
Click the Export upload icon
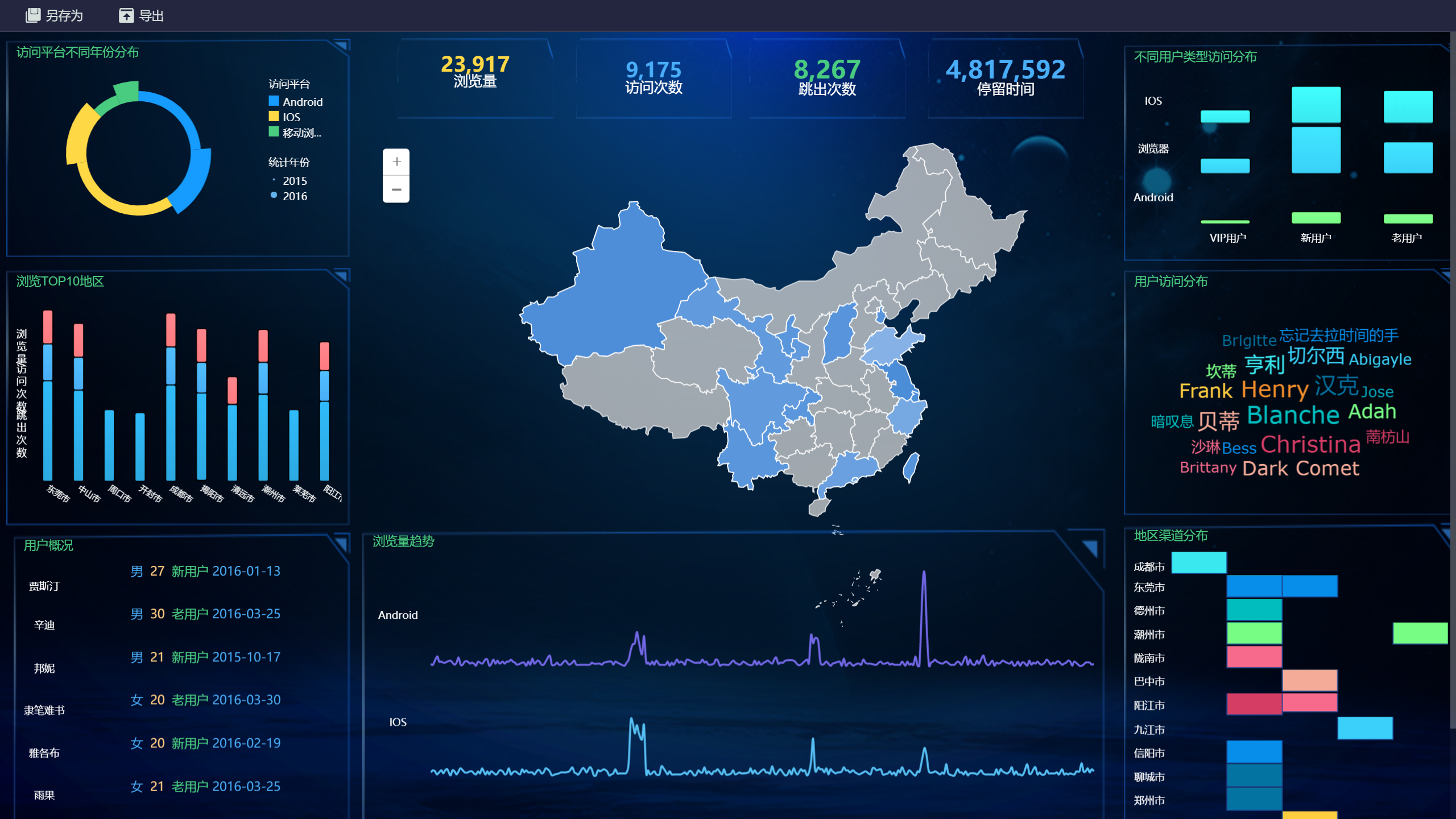point(126,15)
